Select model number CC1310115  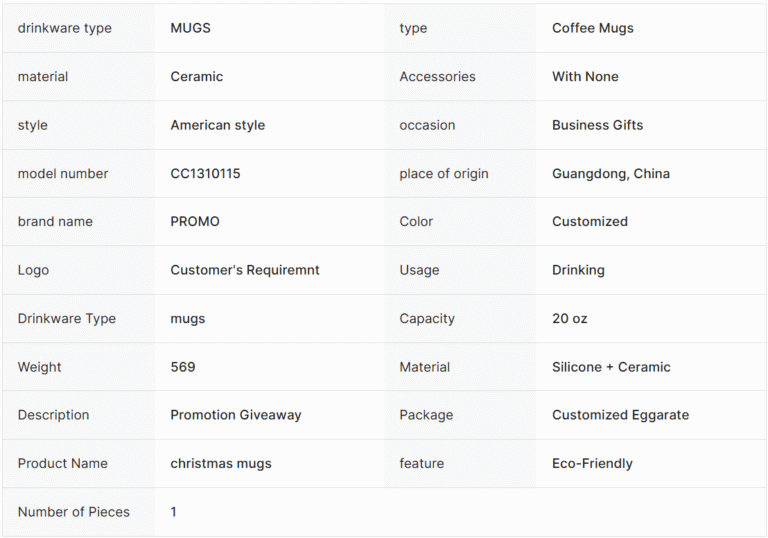tap(205, 173)
